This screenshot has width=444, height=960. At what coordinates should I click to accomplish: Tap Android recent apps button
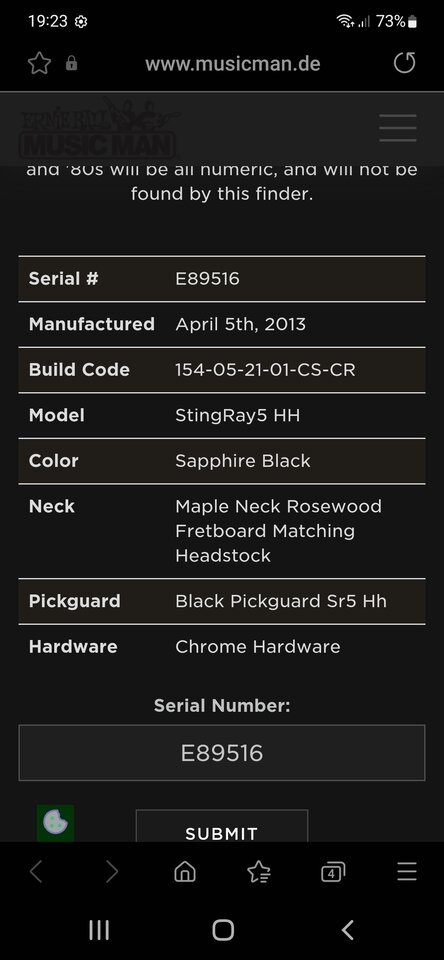pyautogui.click(x=99, y=930)
